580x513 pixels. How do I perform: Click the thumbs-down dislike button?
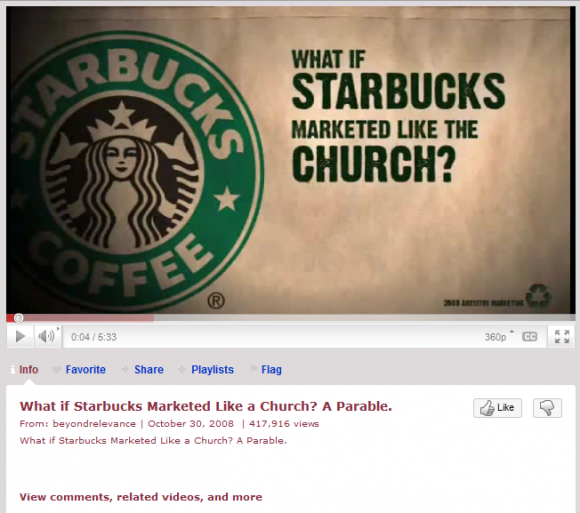point(547,408)
